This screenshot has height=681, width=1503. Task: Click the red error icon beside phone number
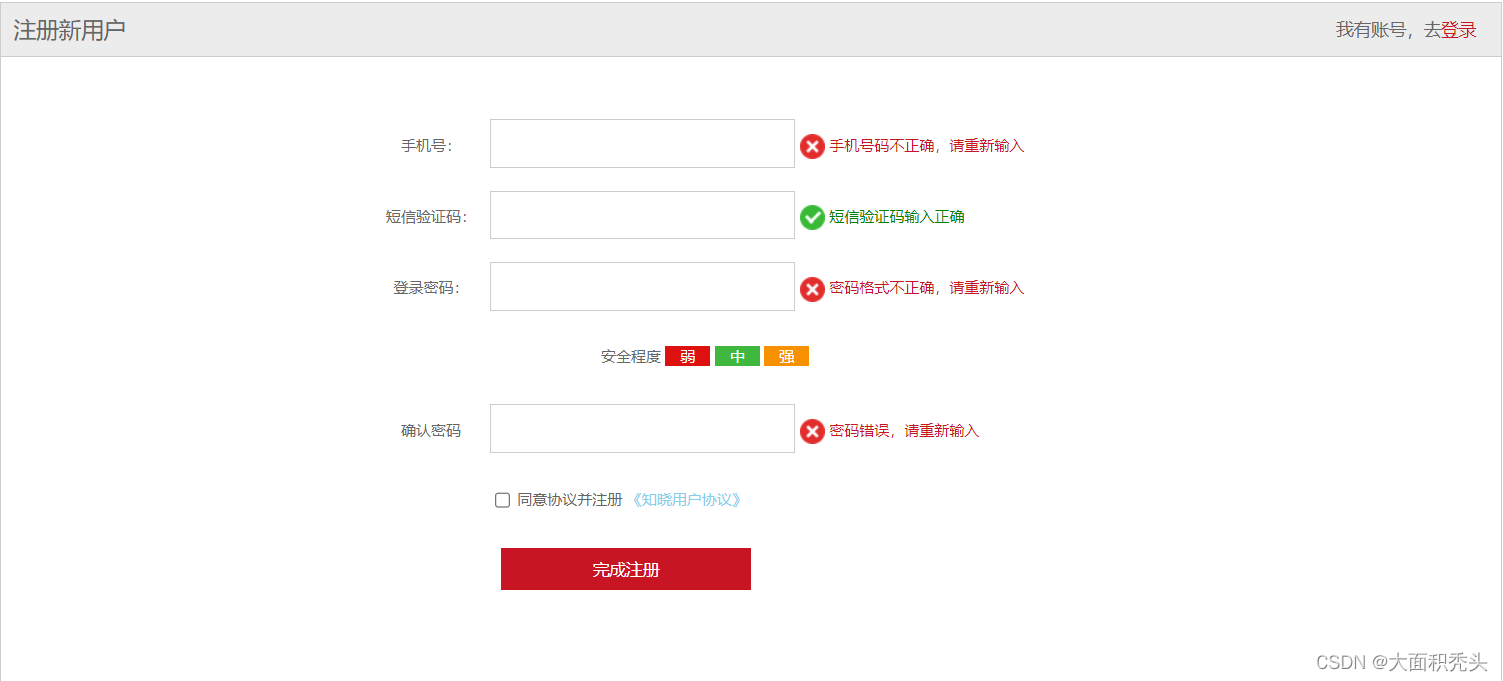coord(812,146)
